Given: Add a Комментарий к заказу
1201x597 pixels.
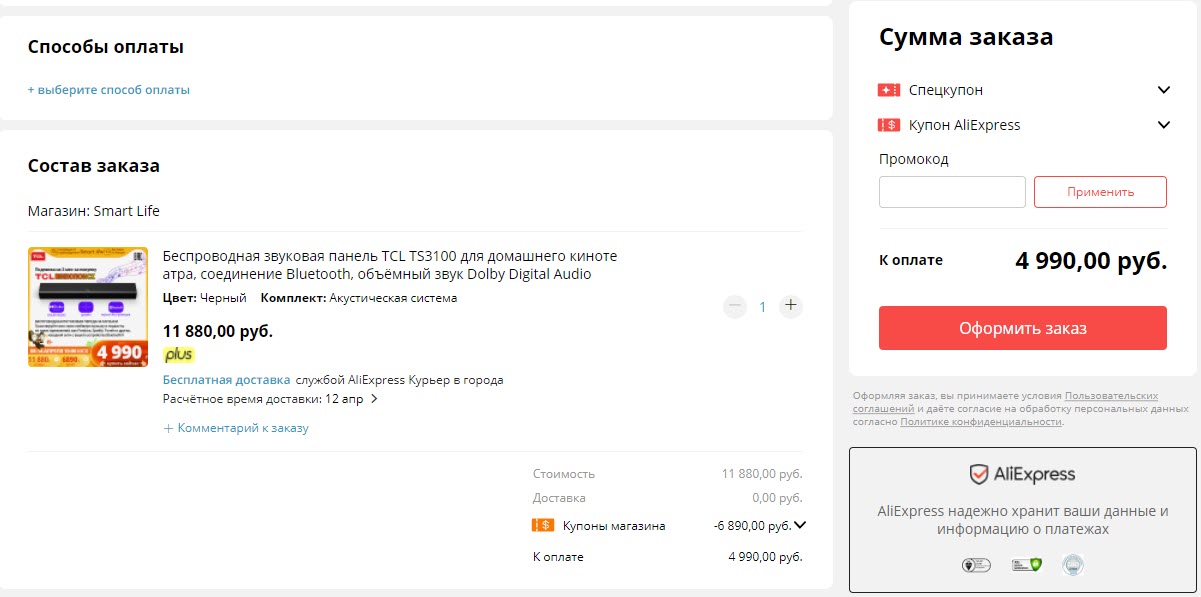Looking at the screenshot, I should coord(236,427).
